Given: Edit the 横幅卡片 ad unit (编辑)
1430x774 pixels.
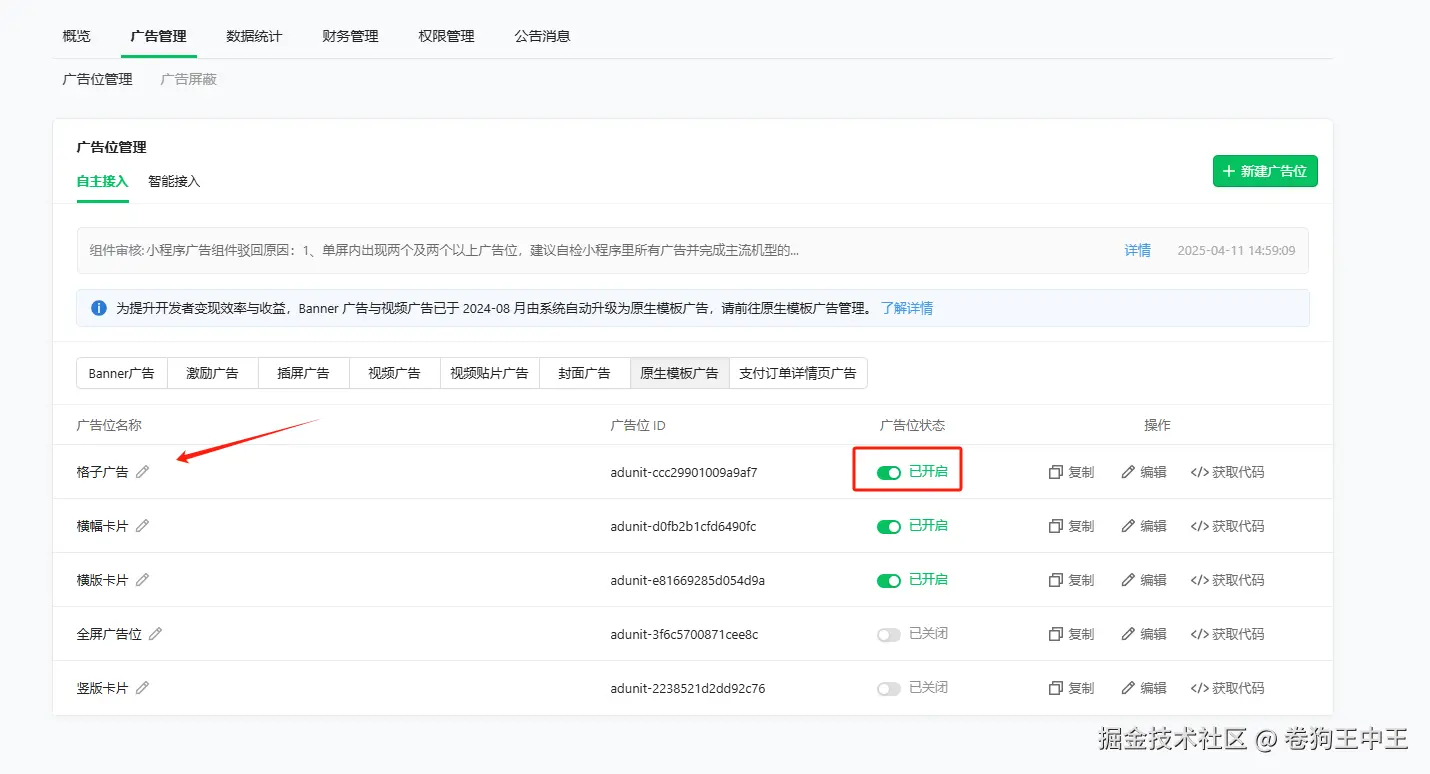Looking at the screenshot, I should pos(1144,526).
